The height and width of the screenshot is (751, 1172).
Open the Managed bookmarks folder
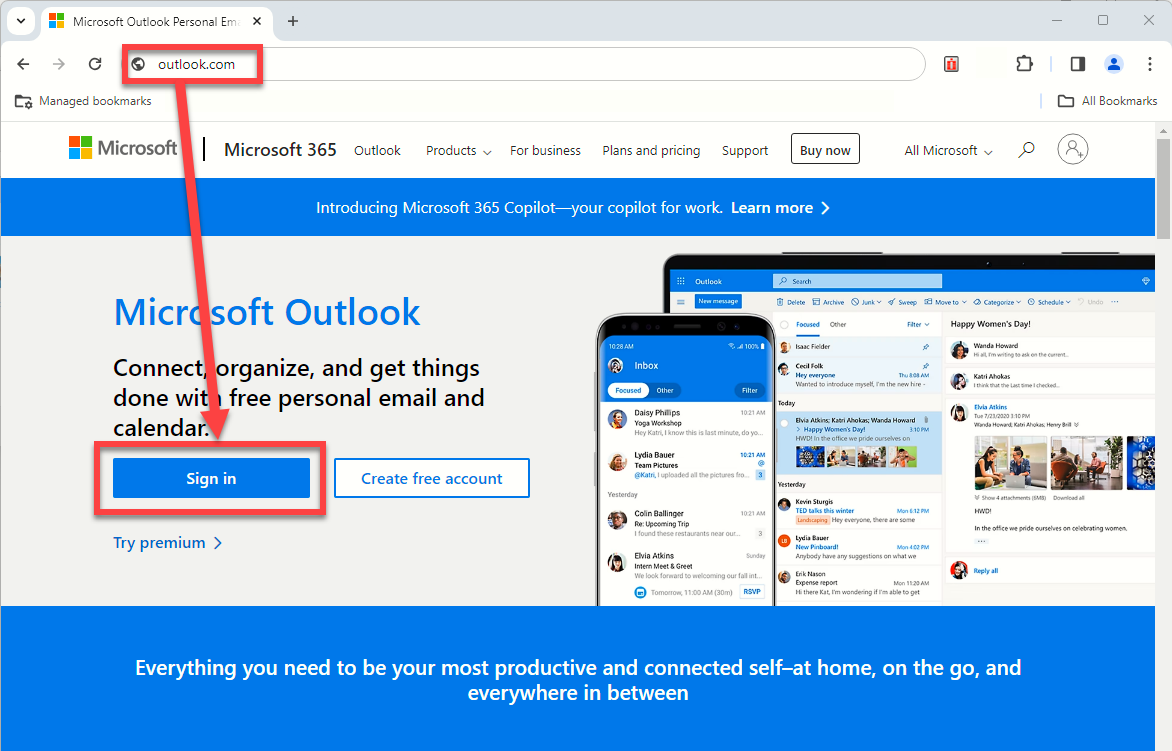pos(83,101)
